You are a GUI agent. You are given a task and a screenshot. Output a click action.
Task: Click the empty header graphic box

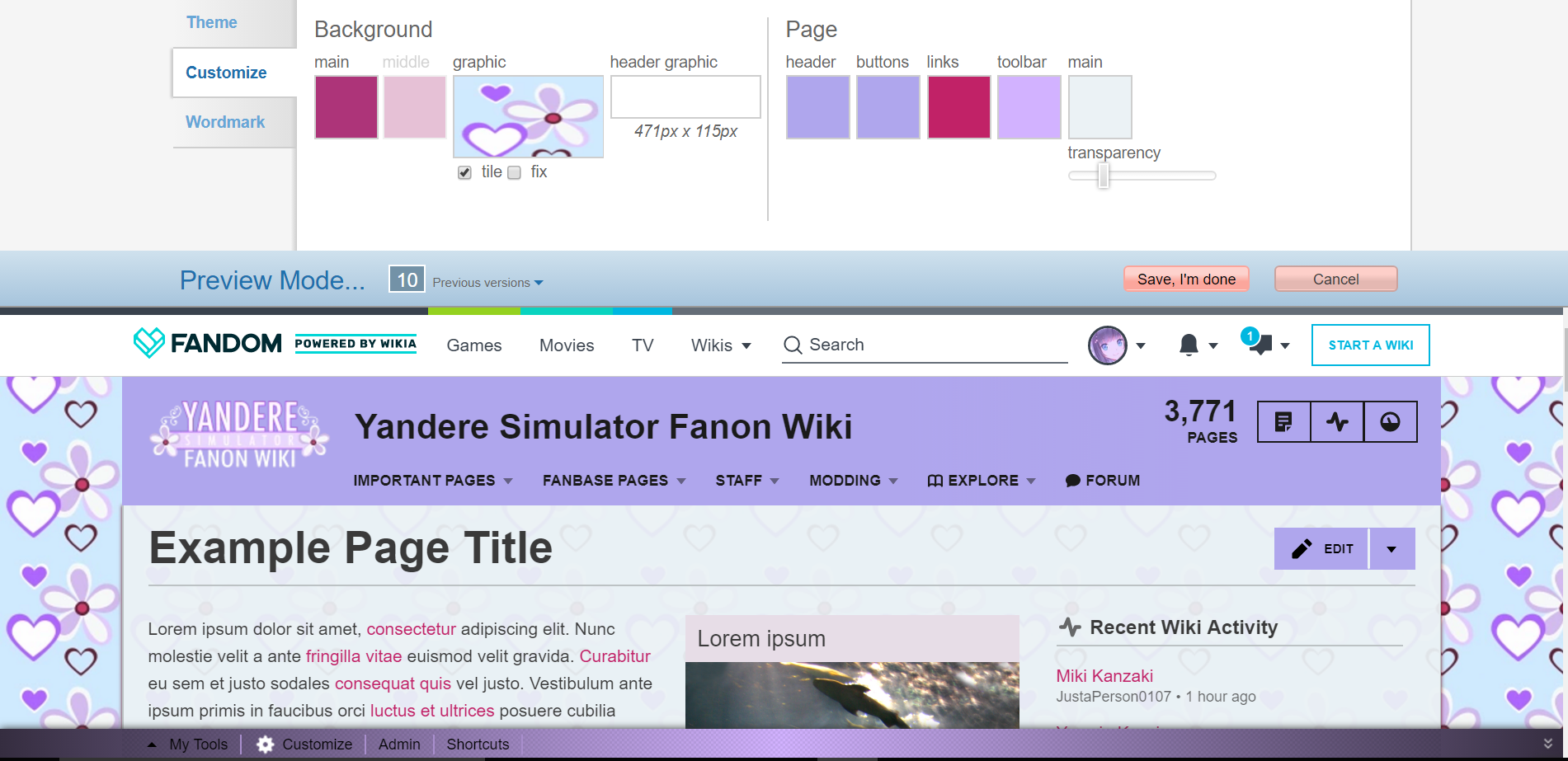pos(685,97)
